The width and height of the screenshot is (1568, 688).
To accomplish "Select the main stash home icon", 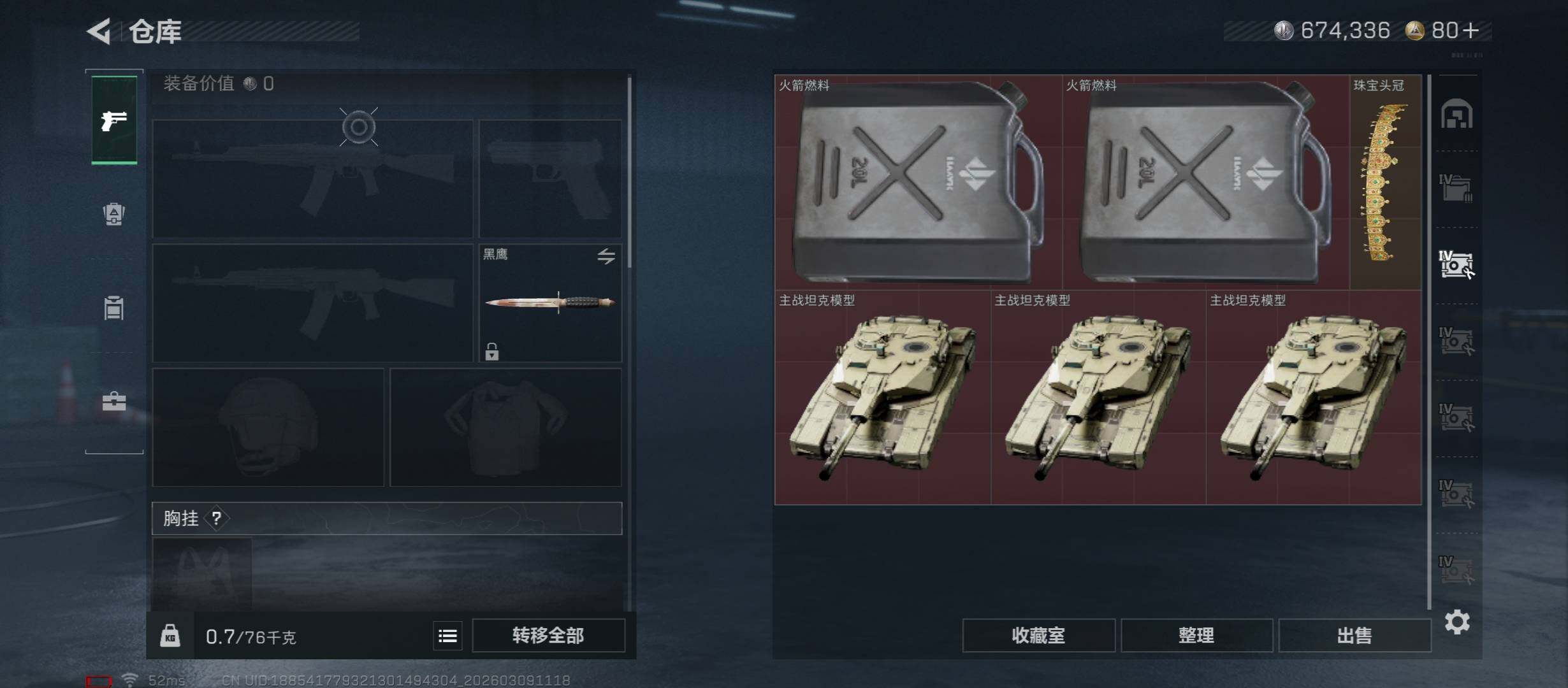I will pos(1457,115).
